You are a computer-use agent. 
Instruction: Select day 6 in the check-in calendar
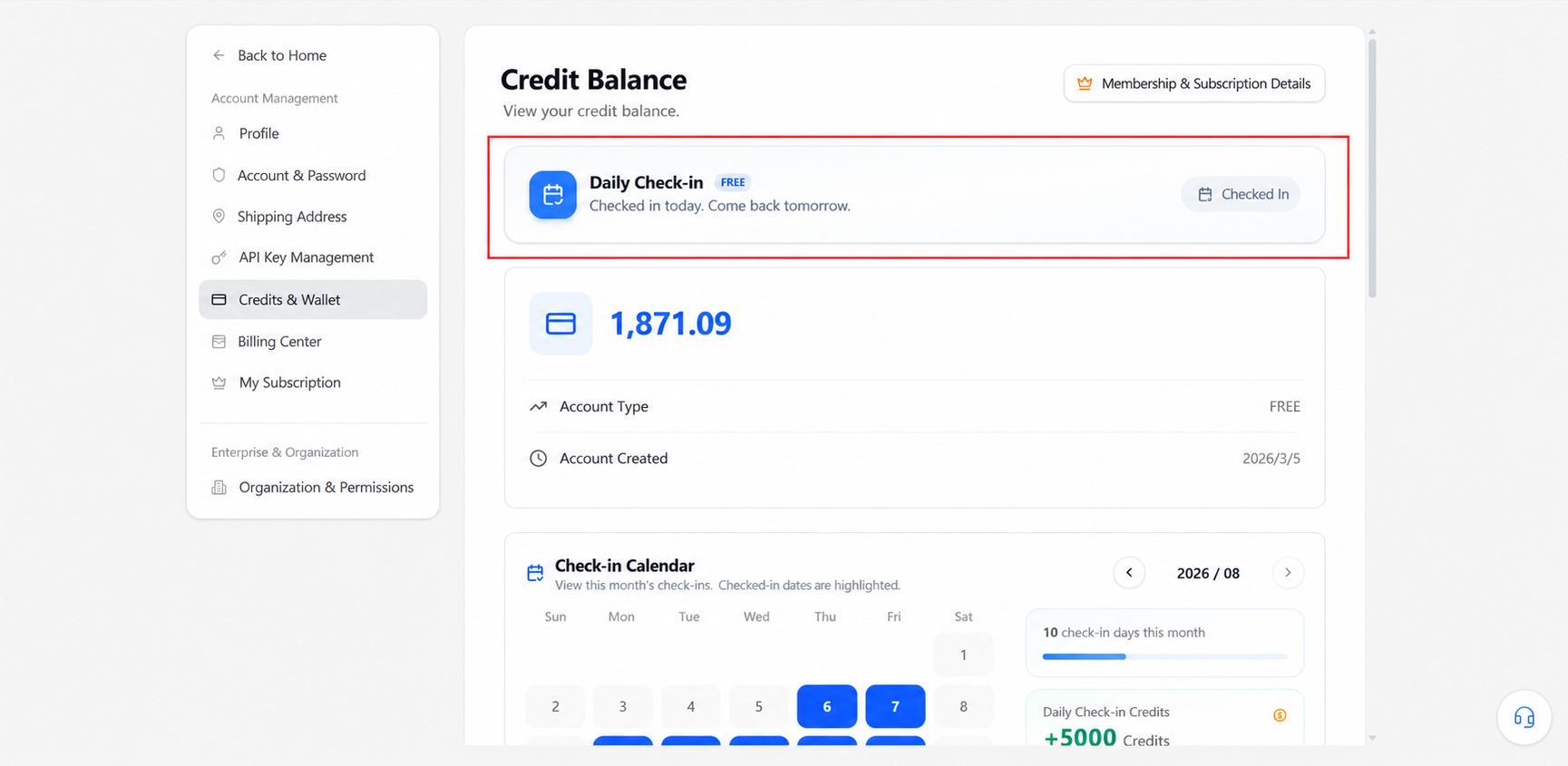point(827,706)
